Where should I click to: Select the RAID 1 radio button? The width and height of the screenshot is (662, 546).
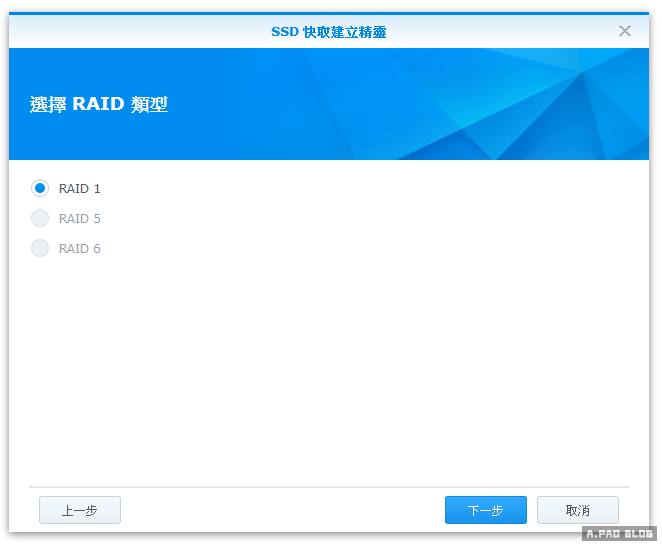40,188
